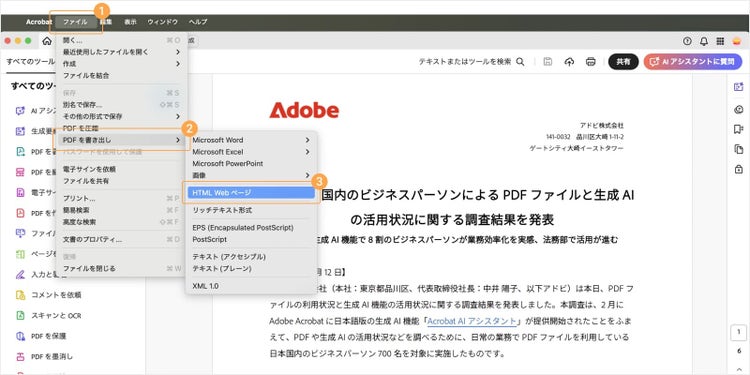Image resolution: width=750 pixels, height=375 pixels.
Task: Click the help question mark icon
Action: click(687, 41)
